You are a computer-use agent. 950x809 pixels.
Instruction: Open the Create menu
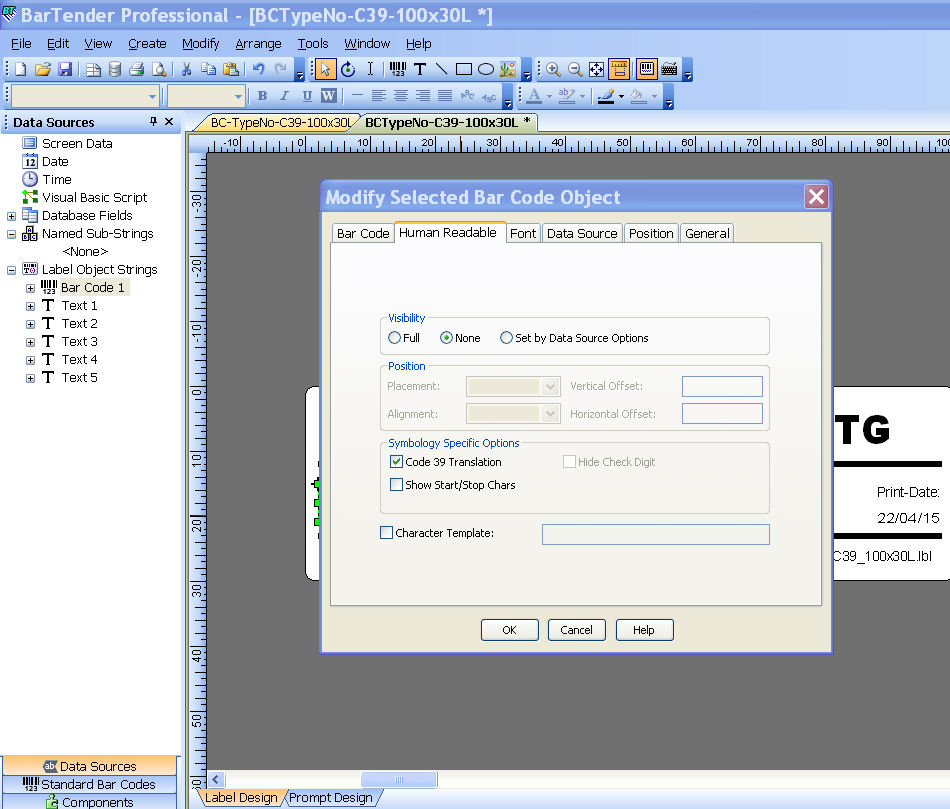point(147,44)
